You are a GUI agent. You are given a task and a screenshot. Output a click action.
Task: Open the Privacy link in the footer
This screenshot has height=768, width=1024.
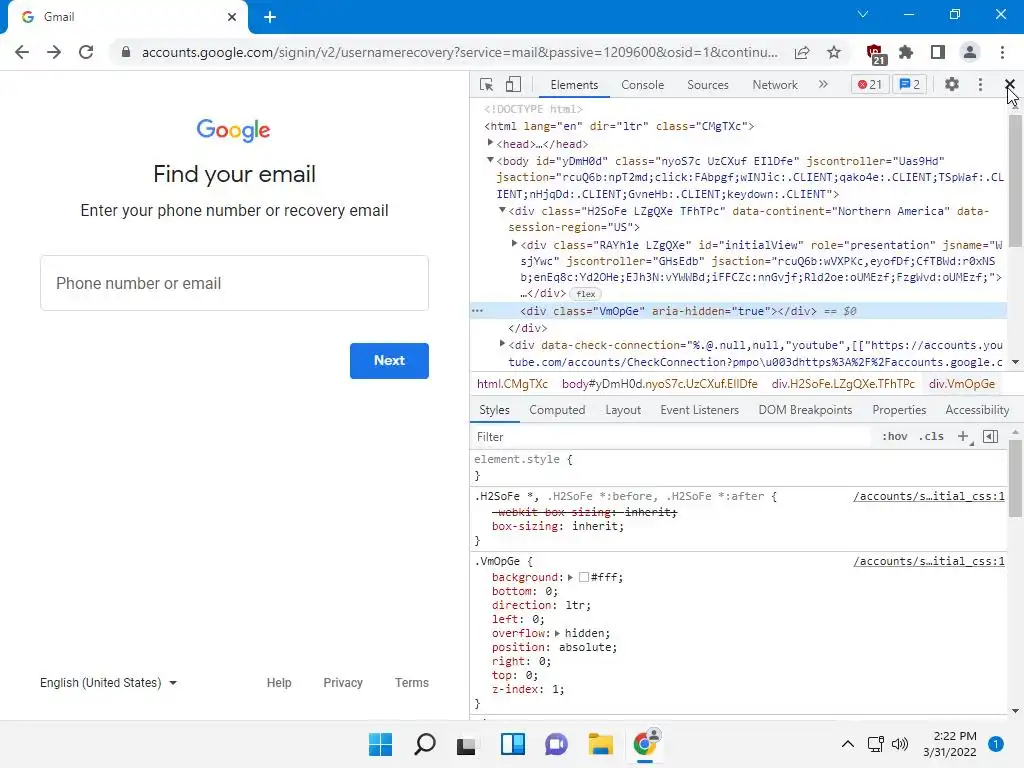[343, 682]
